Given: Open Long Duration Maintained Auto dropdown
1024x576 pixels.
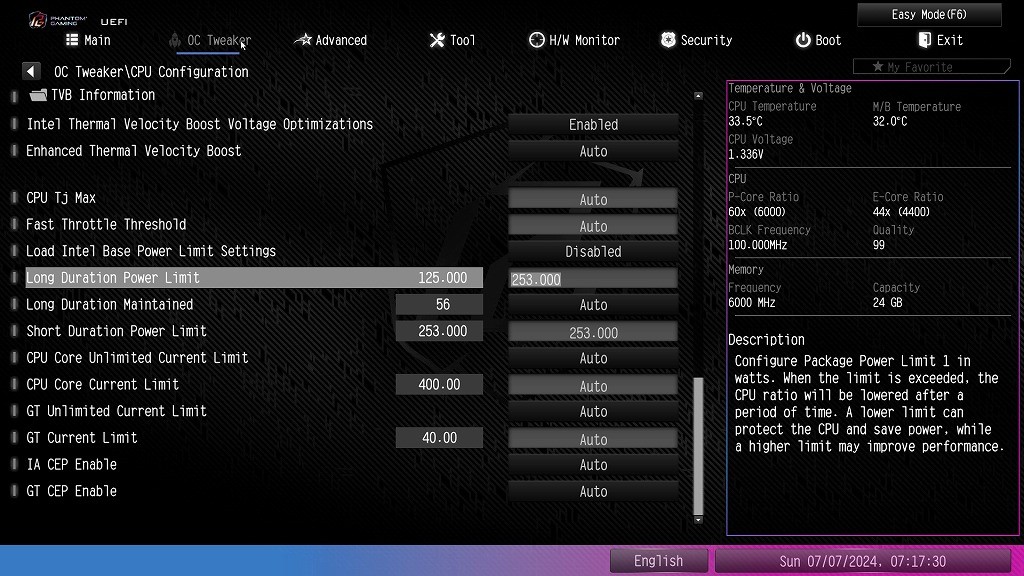Looking at the screenshot, I should [593, 305].
